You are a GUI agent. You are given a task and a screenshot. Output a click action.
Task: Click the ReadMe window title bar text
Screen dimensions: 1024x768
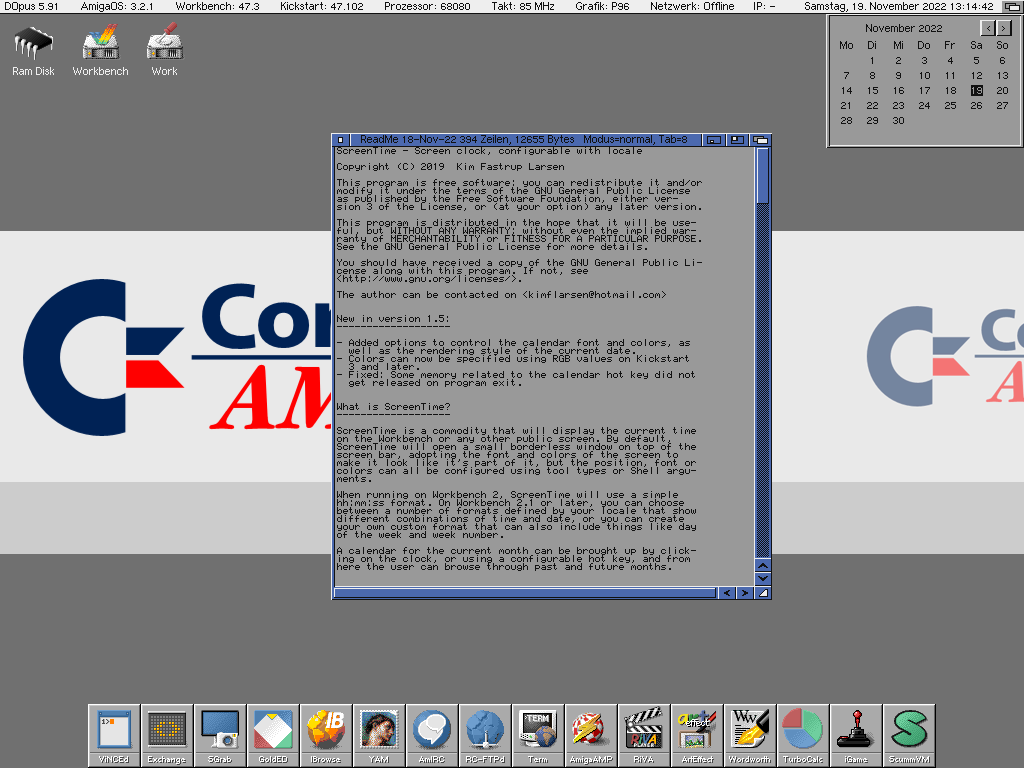(x=524, y=140)
